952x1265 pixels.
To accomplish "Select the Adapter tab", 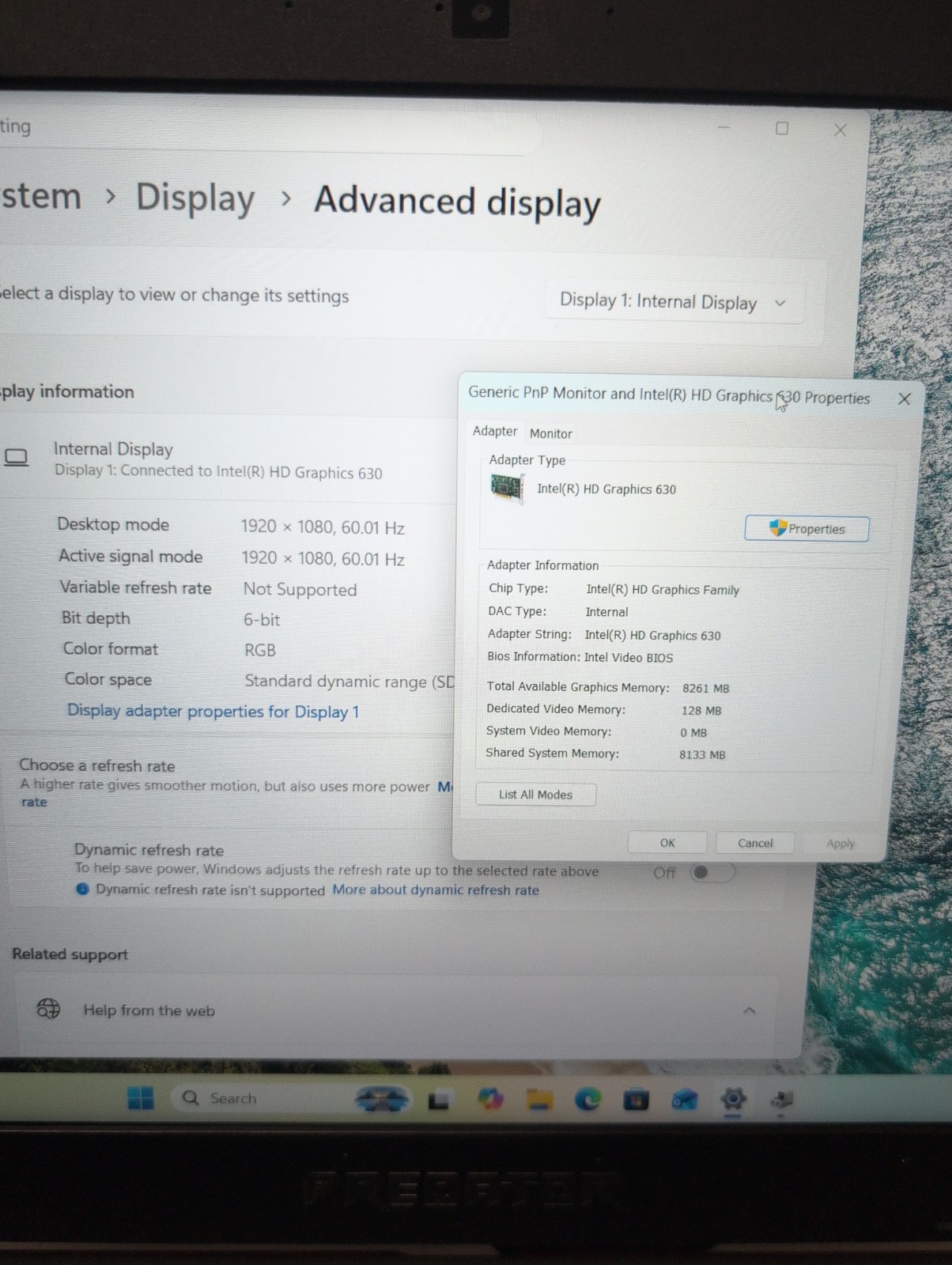I will pyautogui.click(x=495, y=431).
